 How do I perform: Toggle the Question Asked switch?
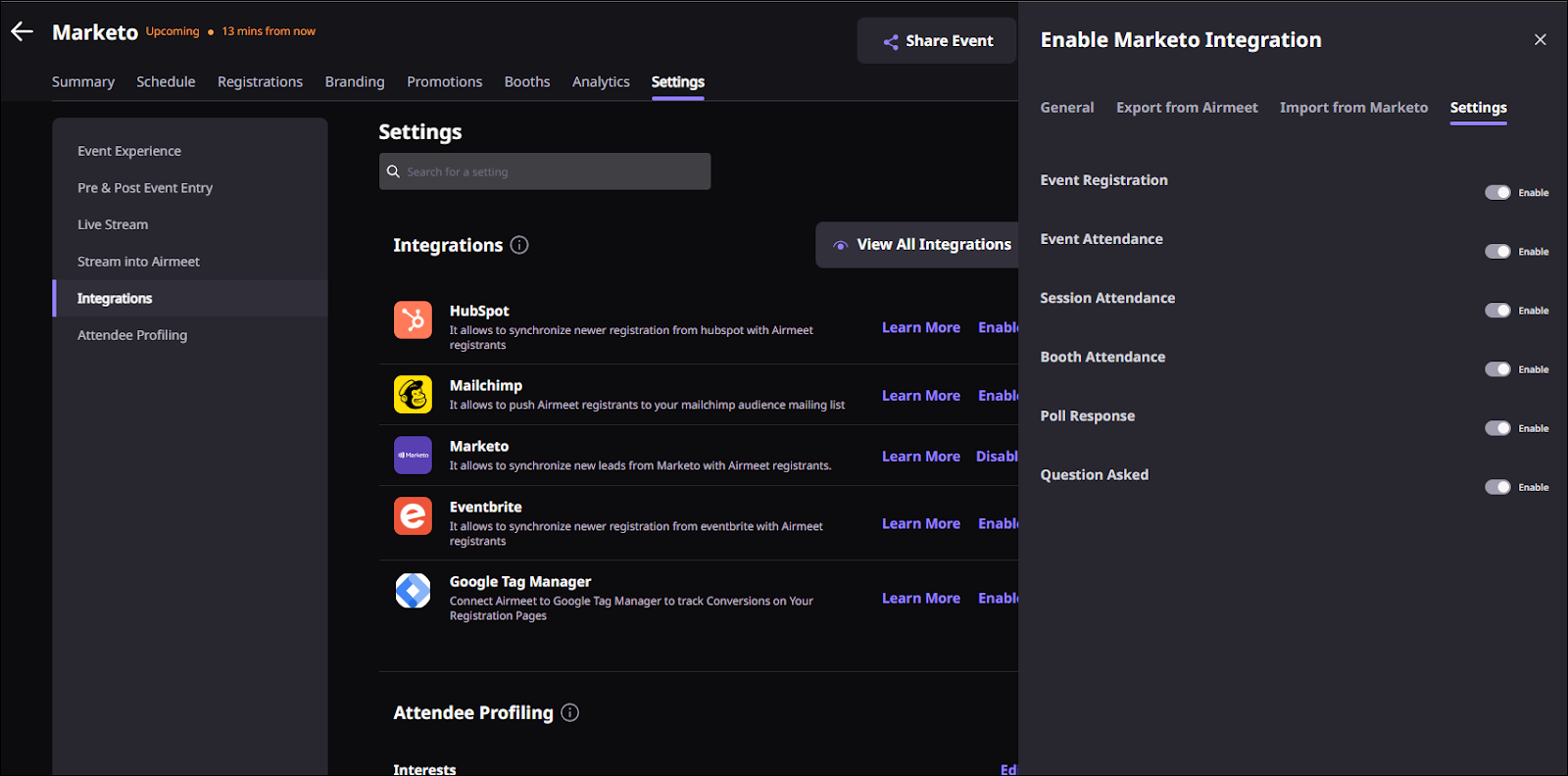pyautogui.click(x=1497, y=486)
